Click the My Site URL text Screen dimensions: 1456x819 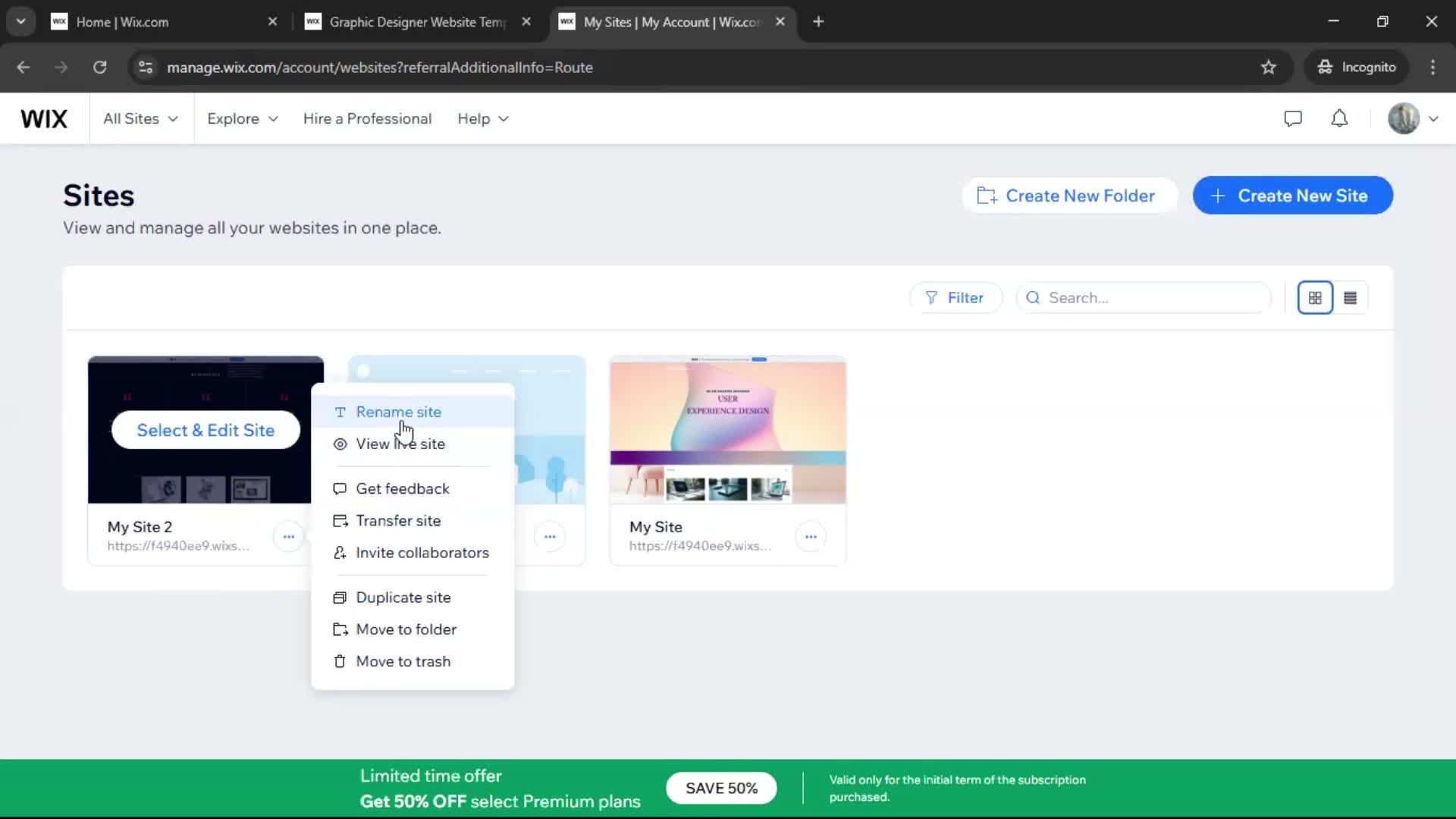[700, 546]
